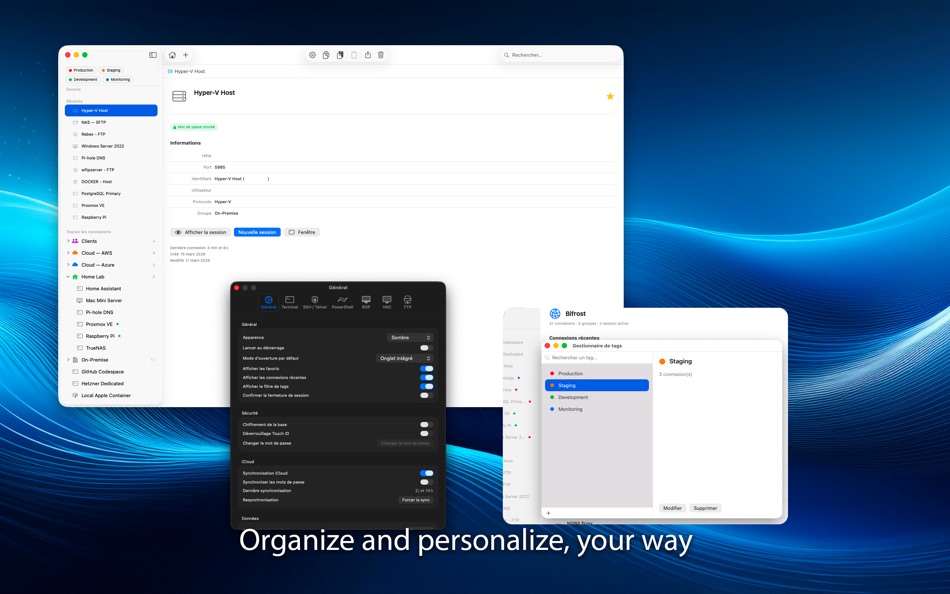950x594 pixels.
Task: Switch to Terminal preferences tab
Action: tap(290, 302)
